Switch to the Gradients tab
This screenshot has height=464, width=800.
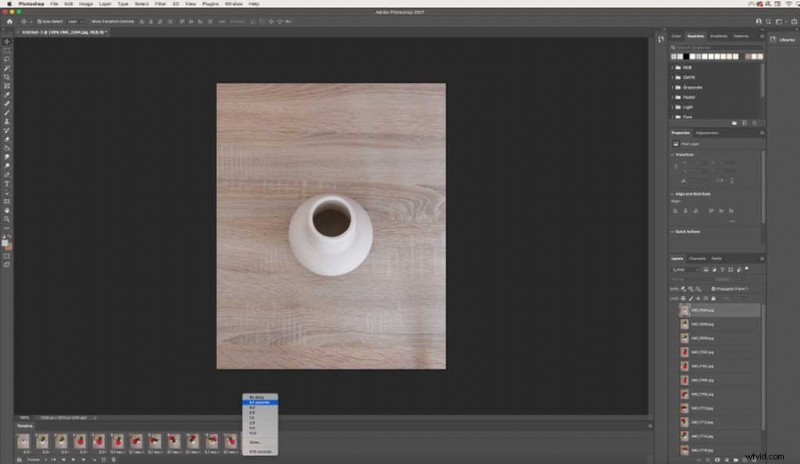click(718, 36)
